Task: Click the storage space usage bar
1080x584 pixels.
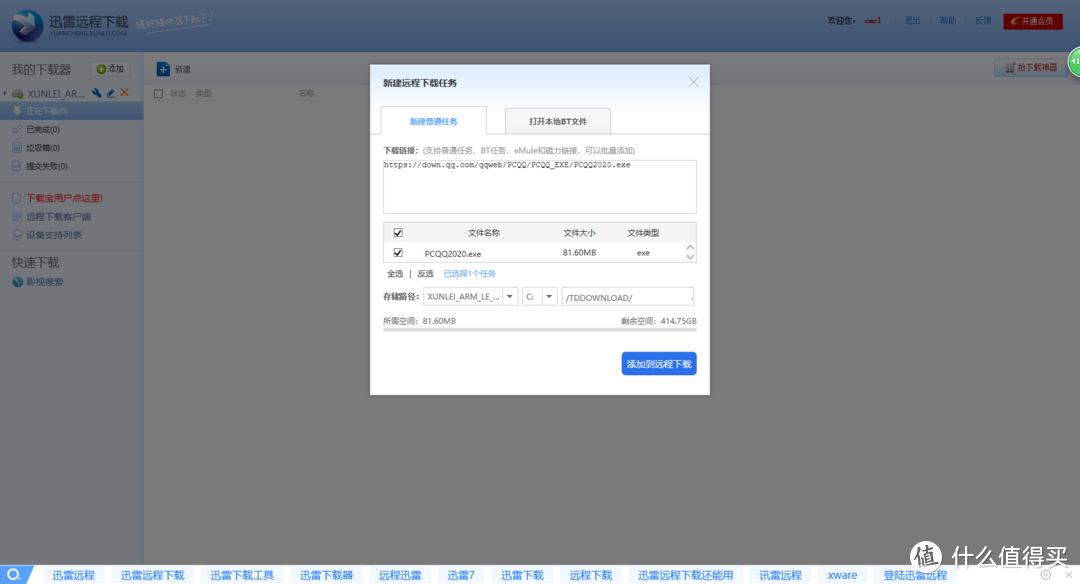Action: coord(540,330)
